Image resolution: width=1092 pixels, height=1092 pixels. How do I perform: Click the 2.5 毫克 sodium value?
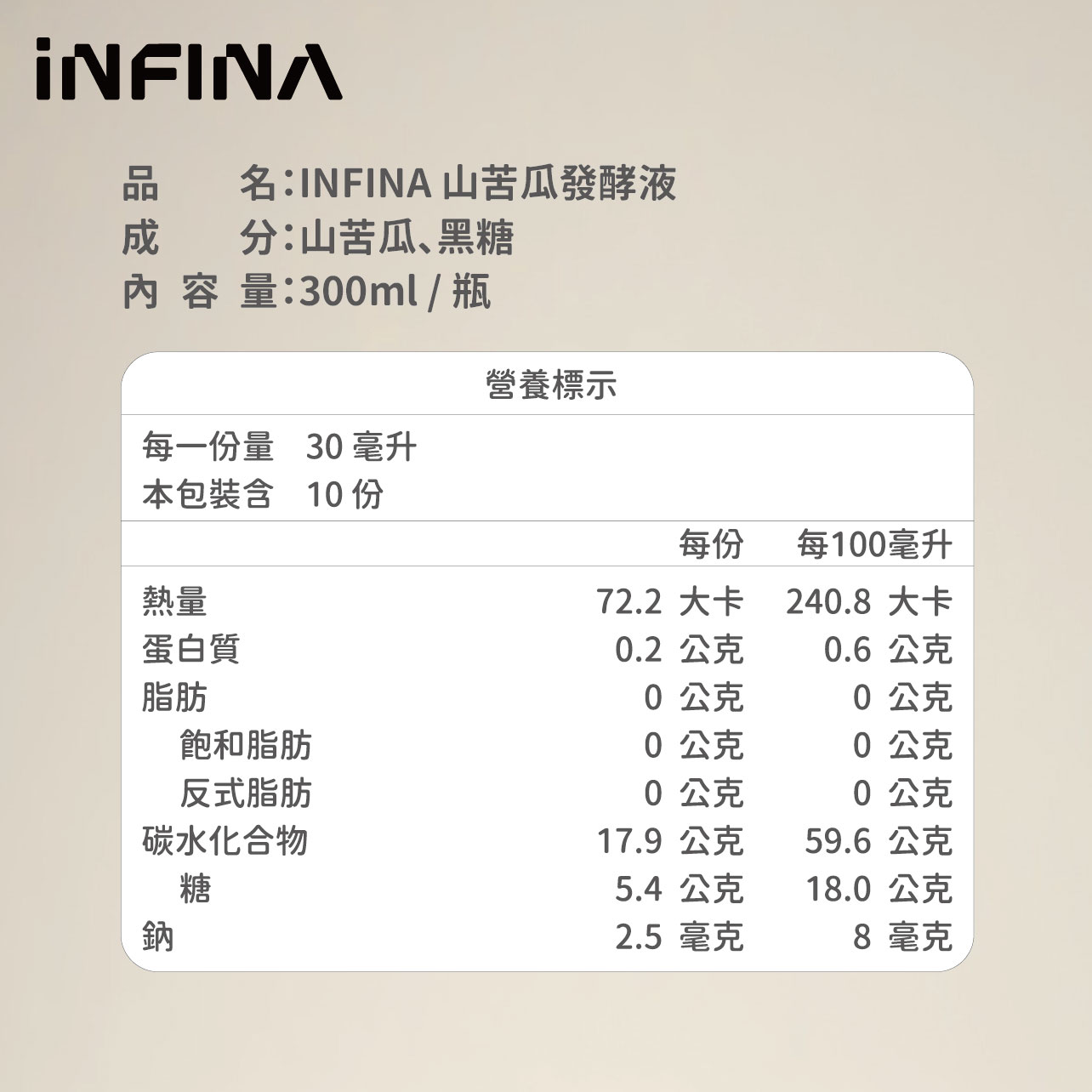click(x=679, y=936)
